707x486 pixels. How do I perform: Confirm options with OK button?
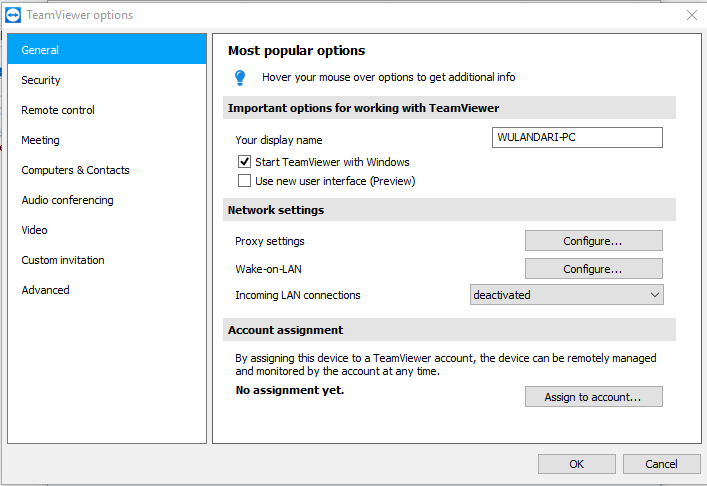click(576, 464)
